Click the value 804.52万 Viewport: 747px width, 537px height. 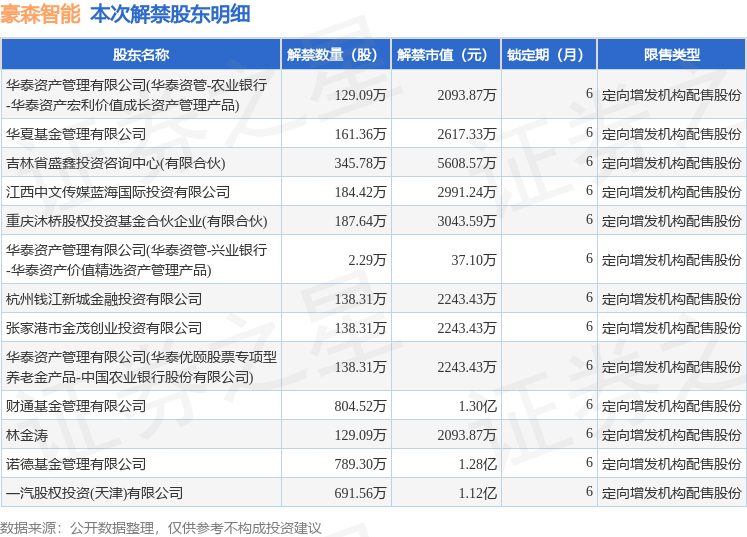point(360,406)
